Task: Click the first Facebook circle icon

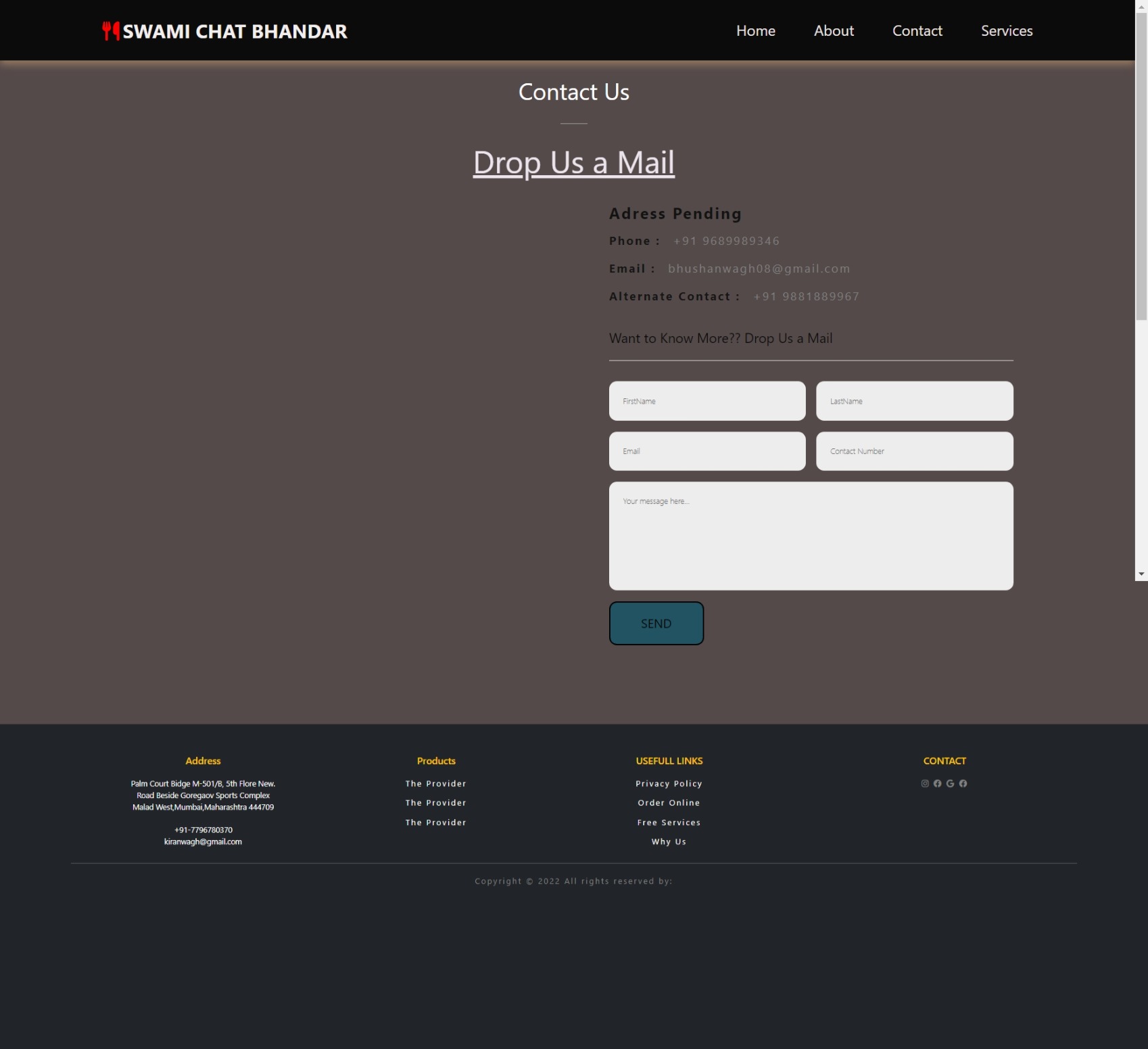Action: pos(937,783)
